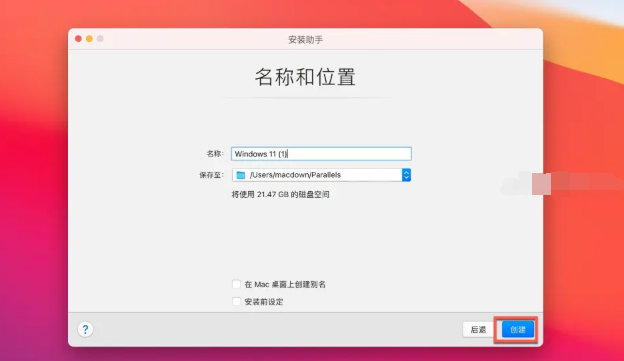Click the red close window button
624x361 pixels.
coord(78,39)
